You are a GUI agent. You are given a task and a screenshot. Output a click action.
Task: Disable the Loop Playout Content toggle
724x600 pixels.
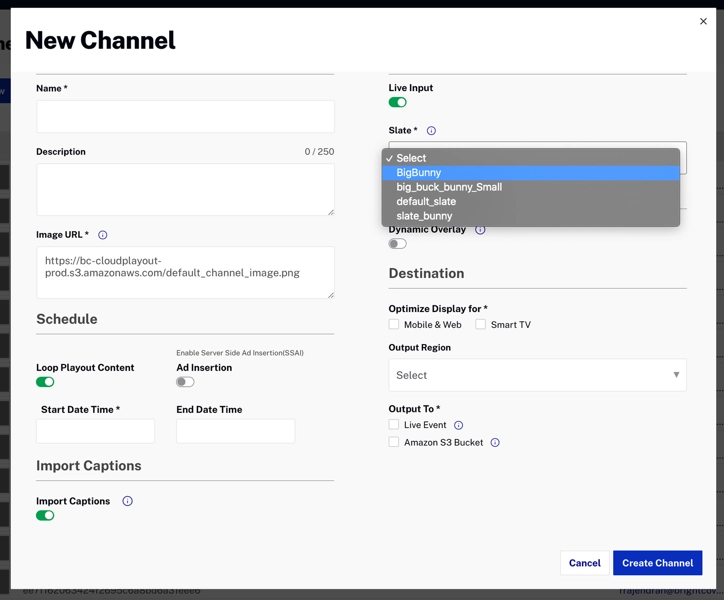click(x=45, y=382)
